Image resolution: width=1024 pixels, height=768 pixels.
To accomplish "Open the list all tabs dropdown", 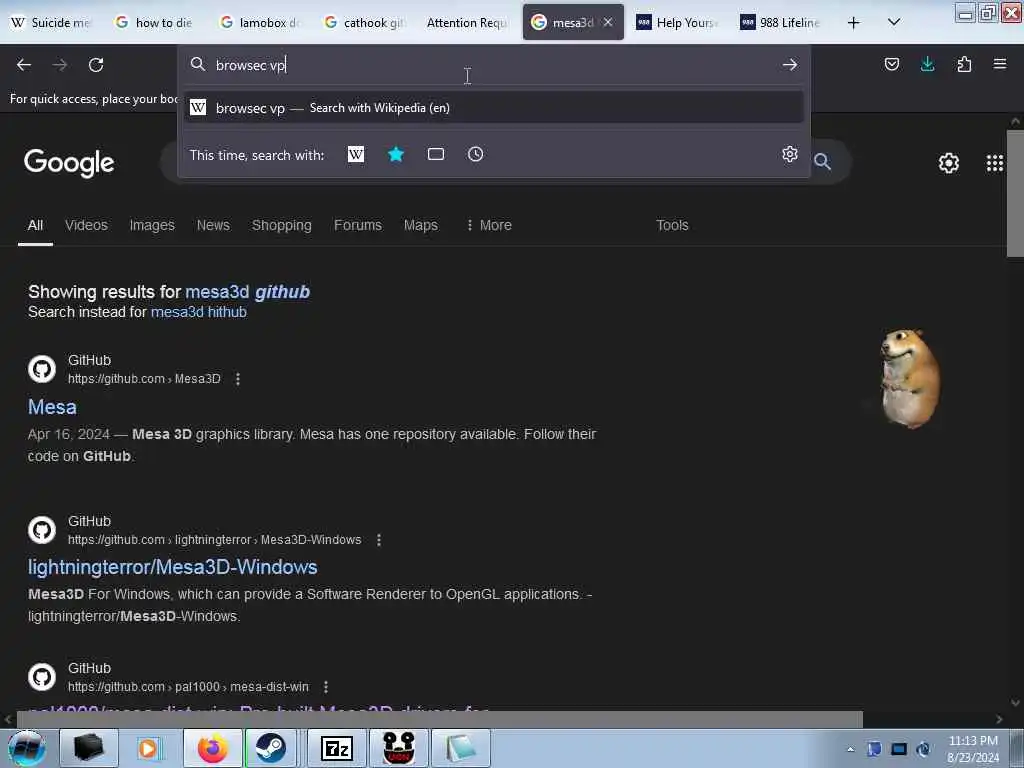I will tap(894, 23).
